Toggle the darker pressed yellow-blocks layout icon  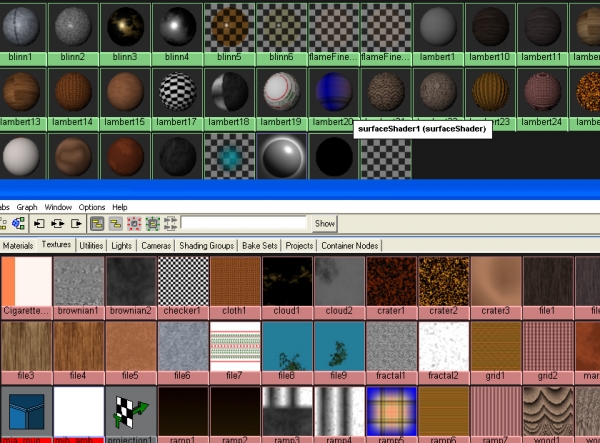coord(97,224)
